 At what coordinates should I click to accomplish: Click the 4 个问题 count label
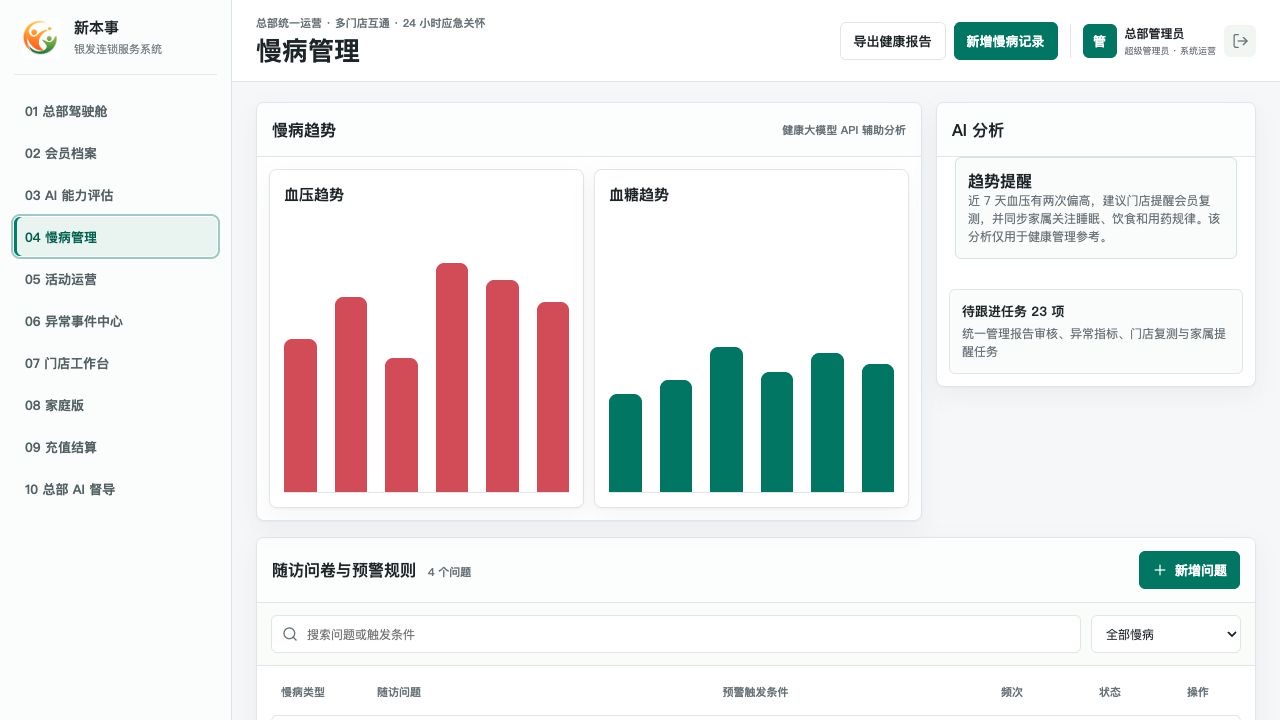[x=449, y=572]
